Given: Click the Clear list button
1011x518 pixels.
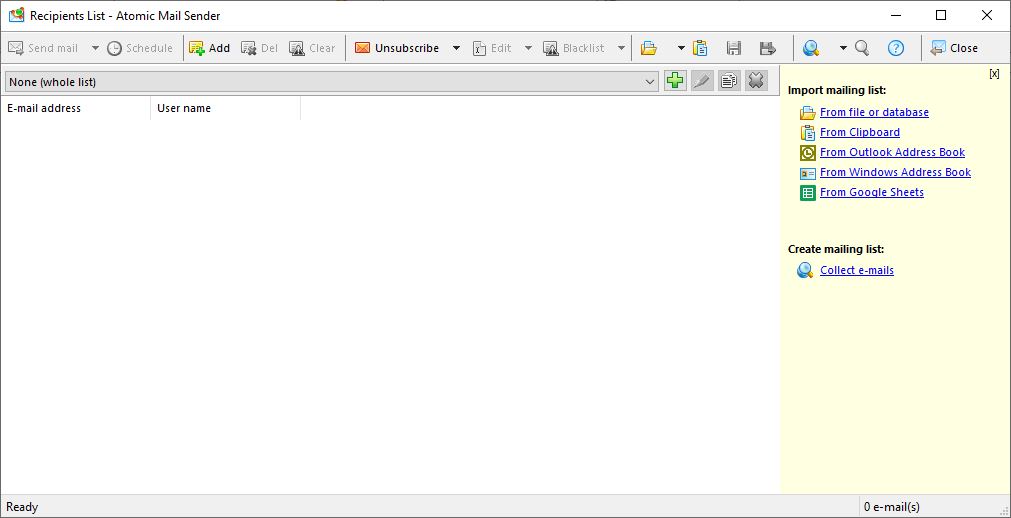Looking at the screenshot, I should click(312, 48).
